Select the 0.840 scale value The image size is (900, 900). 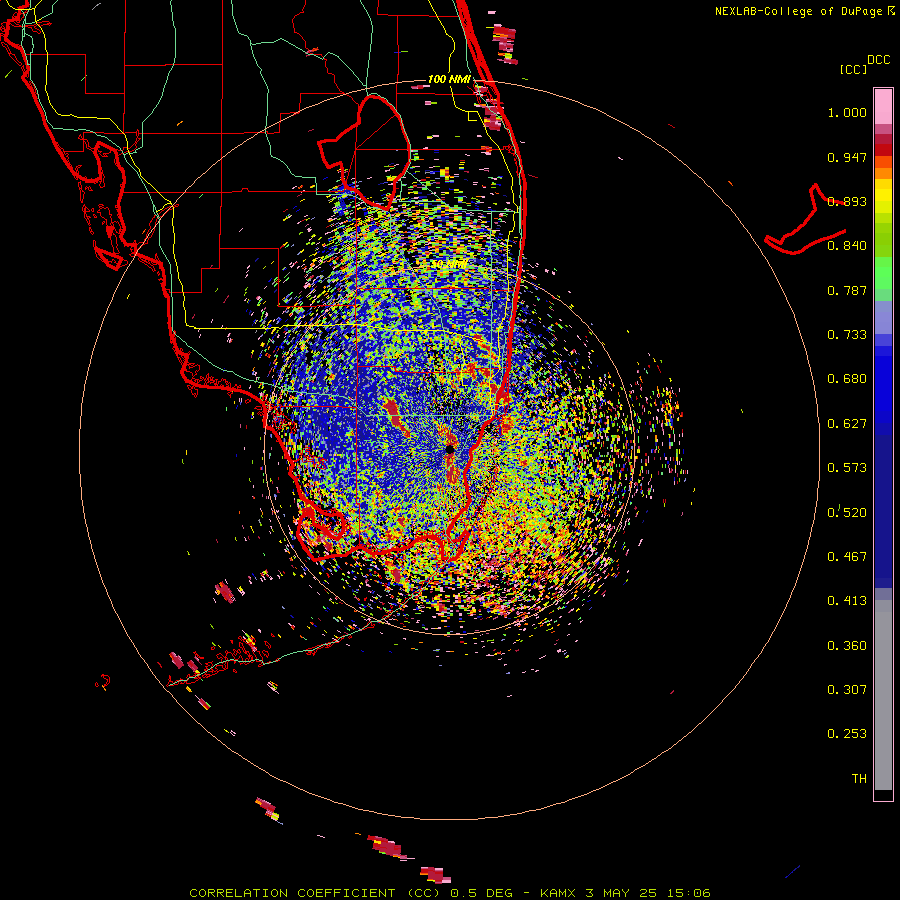pyautogui.click(x=847, y=246)
